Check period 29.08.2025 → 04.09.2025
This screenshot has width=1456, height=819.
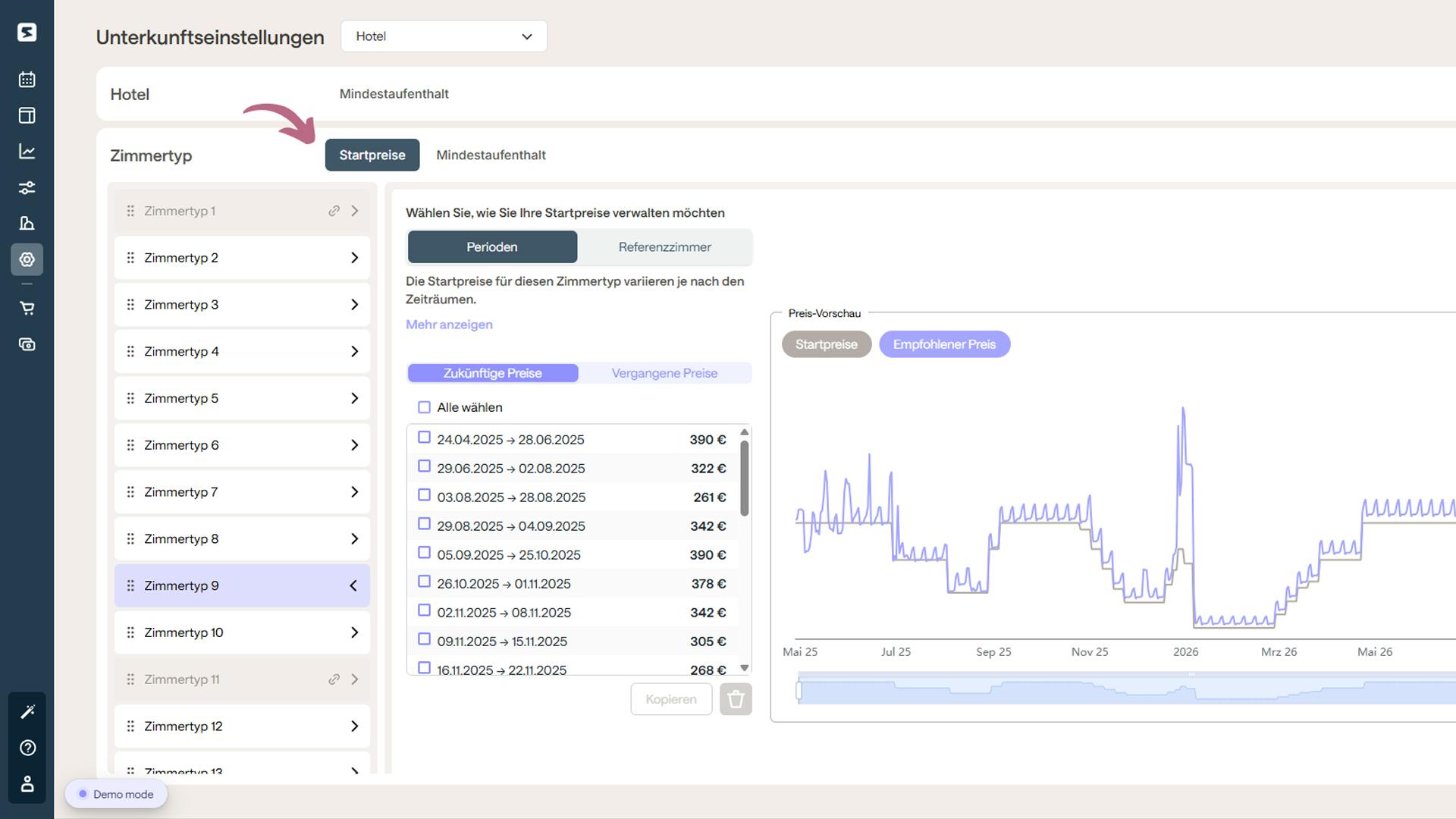pos(424,524)
